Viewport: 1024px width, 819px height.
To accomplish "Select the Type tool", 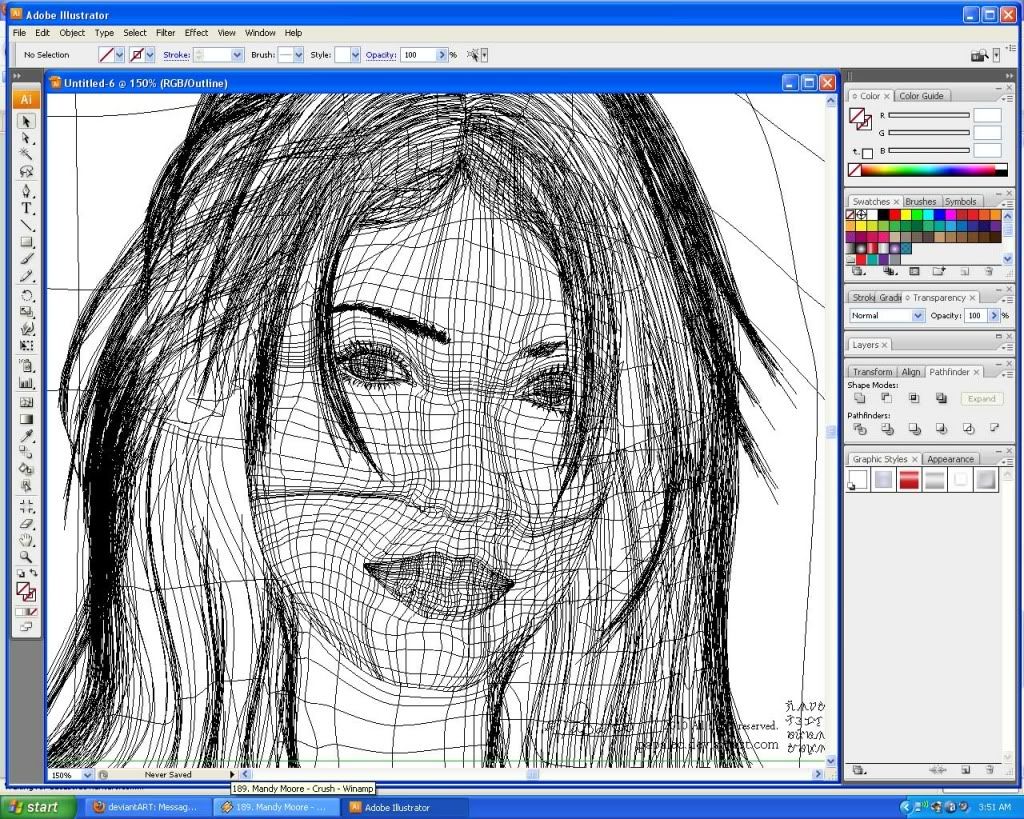I will 26,208.
